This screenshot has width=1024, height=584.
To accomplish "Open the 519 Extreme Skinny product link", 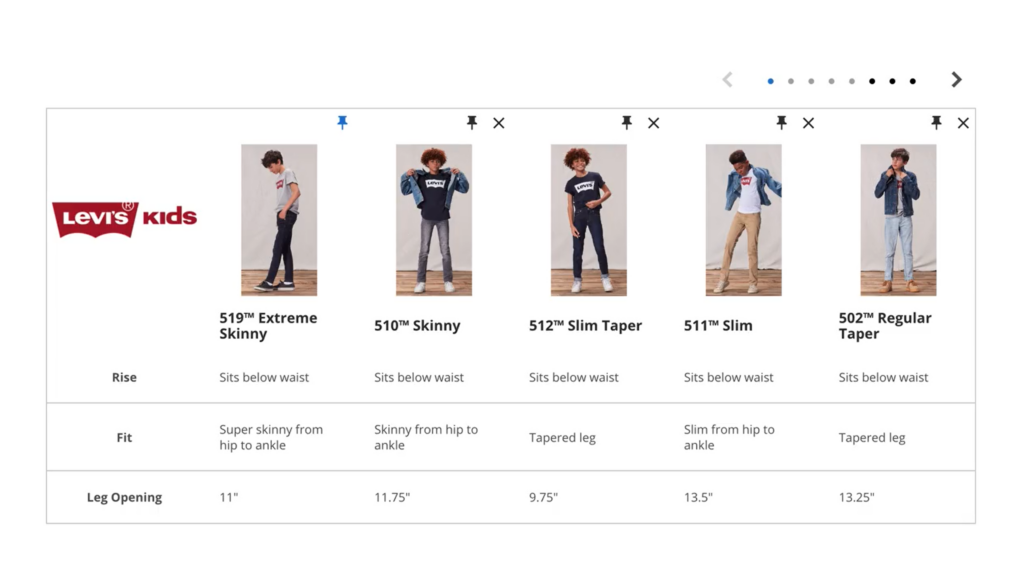I will point(267,325).
